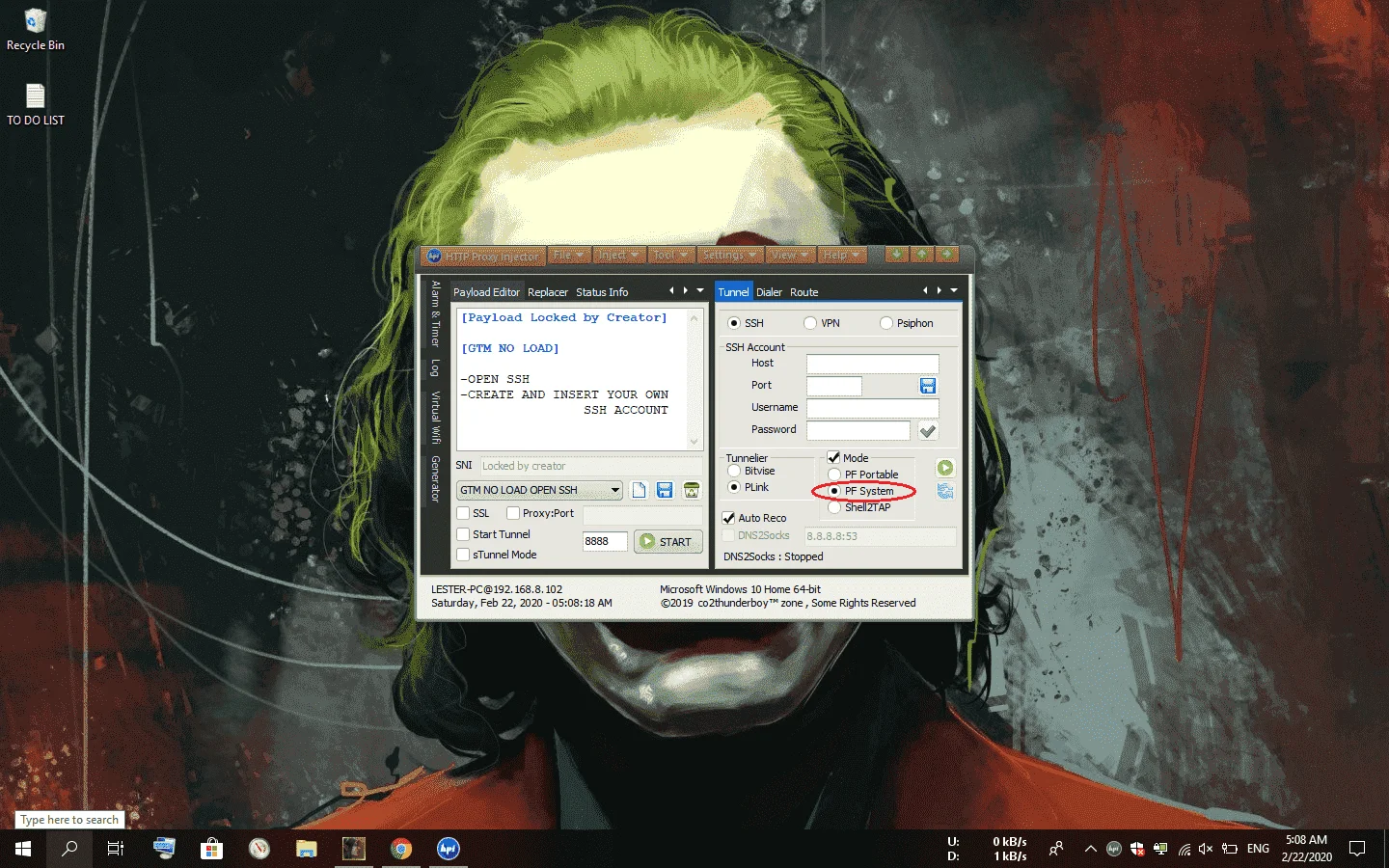Click the SSH Host input field
This screenshot has height=868, width=1389.
(x=872, y=364)
